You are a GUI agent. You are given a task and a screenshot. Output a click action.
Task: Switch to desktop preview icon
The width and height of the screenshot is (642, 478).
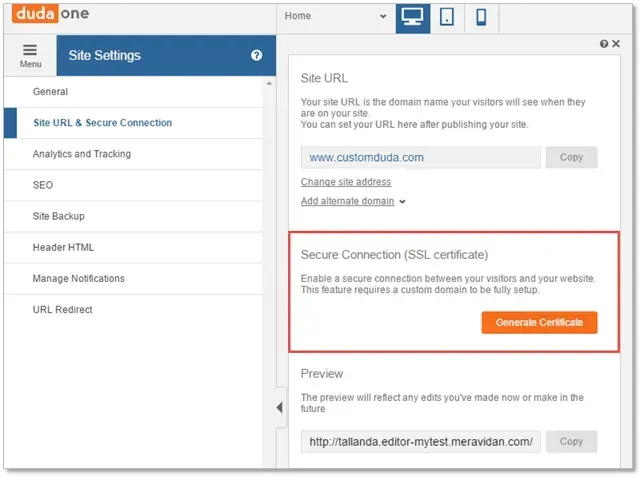(412, 18)
